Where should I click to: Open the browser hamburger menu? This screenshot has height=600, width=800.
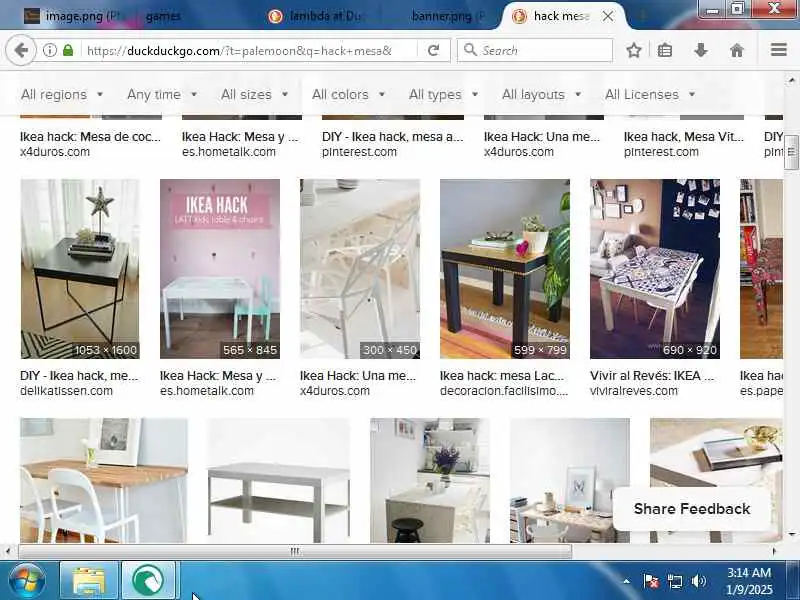point(779,50)
